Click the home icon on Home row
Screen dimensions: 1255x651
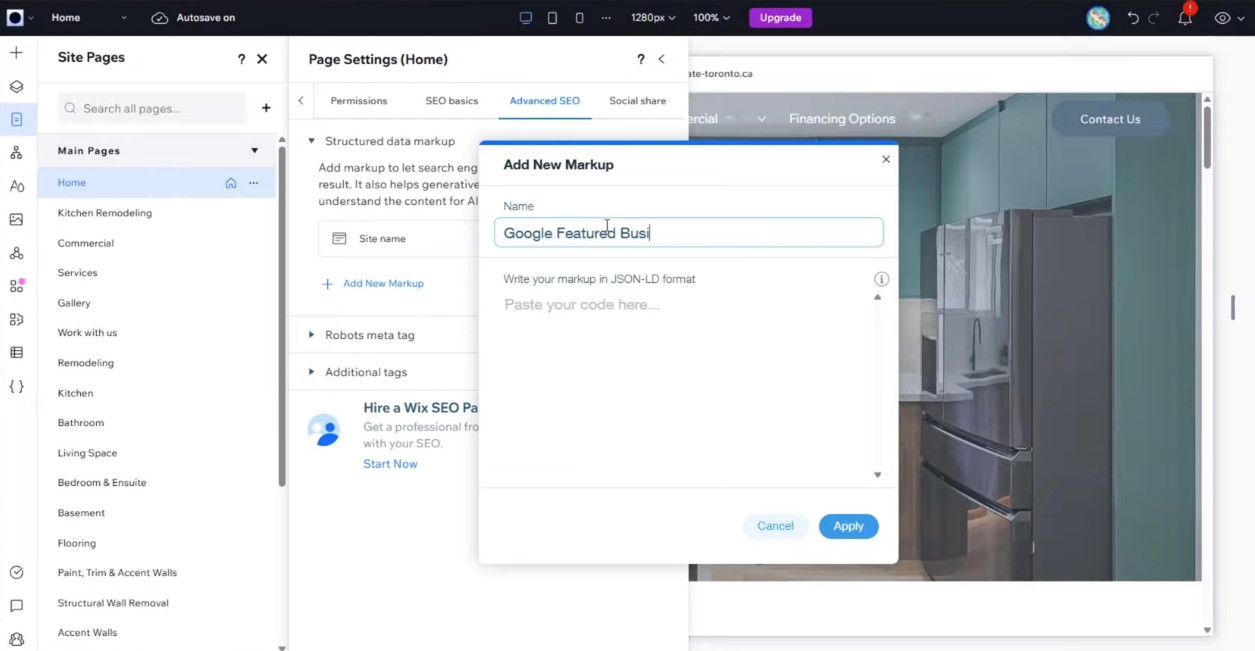231,183
